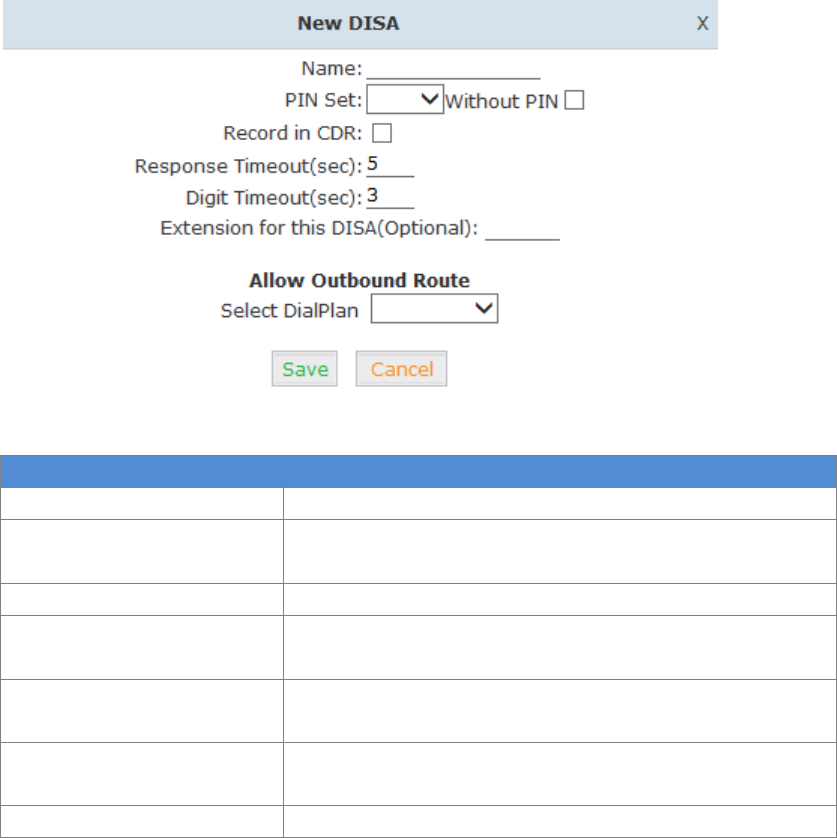Screen dimensions: 837x838
Task: Select the Digit Timeout value field
Action: click(390, 196)
